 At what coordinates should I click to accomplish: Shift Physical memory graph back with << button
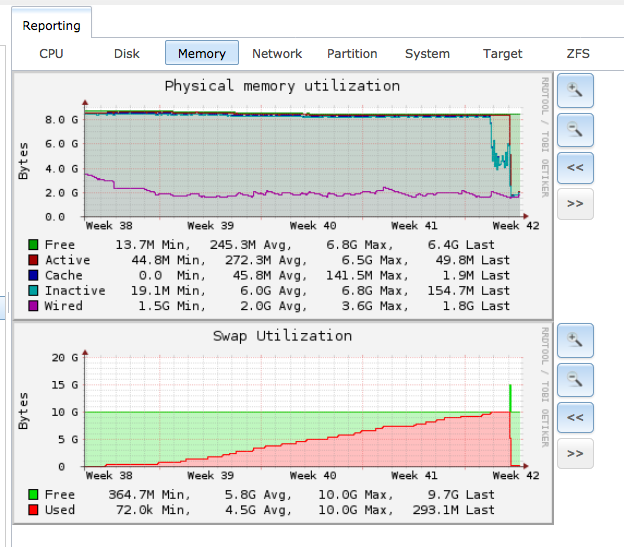point(575,166)
